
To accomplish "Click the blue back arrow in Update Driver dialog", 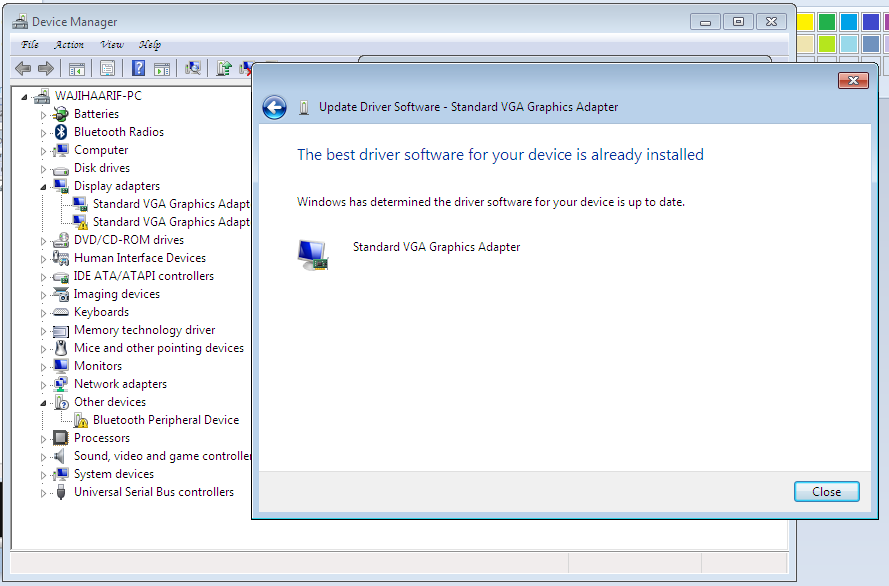I will (274, 107).
